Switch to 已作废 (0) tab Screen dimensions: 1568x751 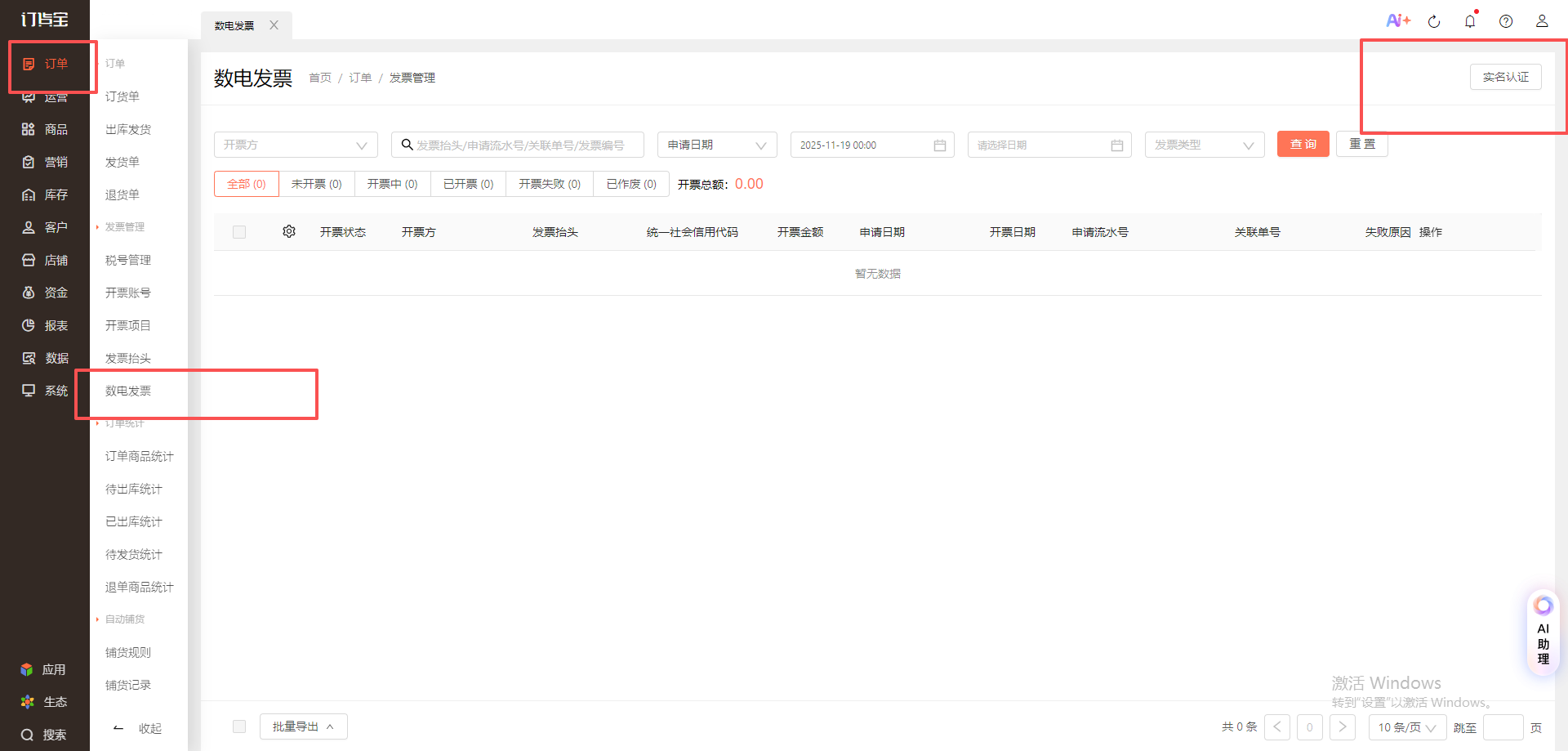coord(631,184)
